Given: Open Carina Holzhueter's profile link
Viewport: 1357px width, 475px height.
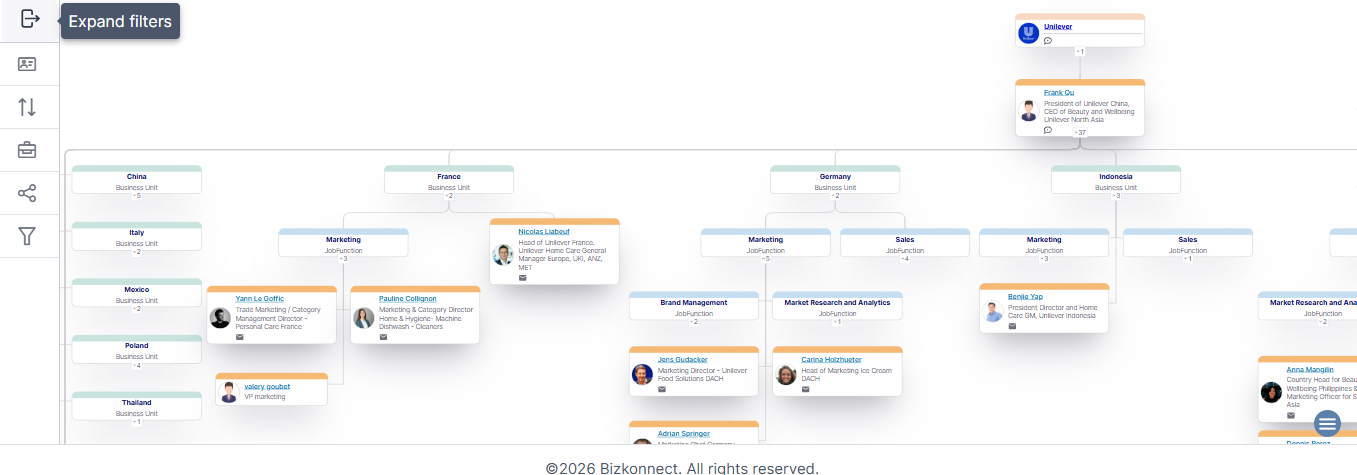Looking at the screenshot, I should pos(831,359).
